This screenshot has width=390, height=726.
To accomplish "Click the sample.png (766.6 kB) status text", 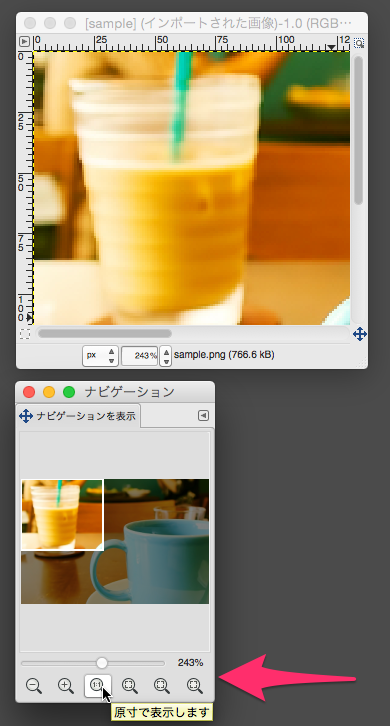I will (x=224, y=355).
